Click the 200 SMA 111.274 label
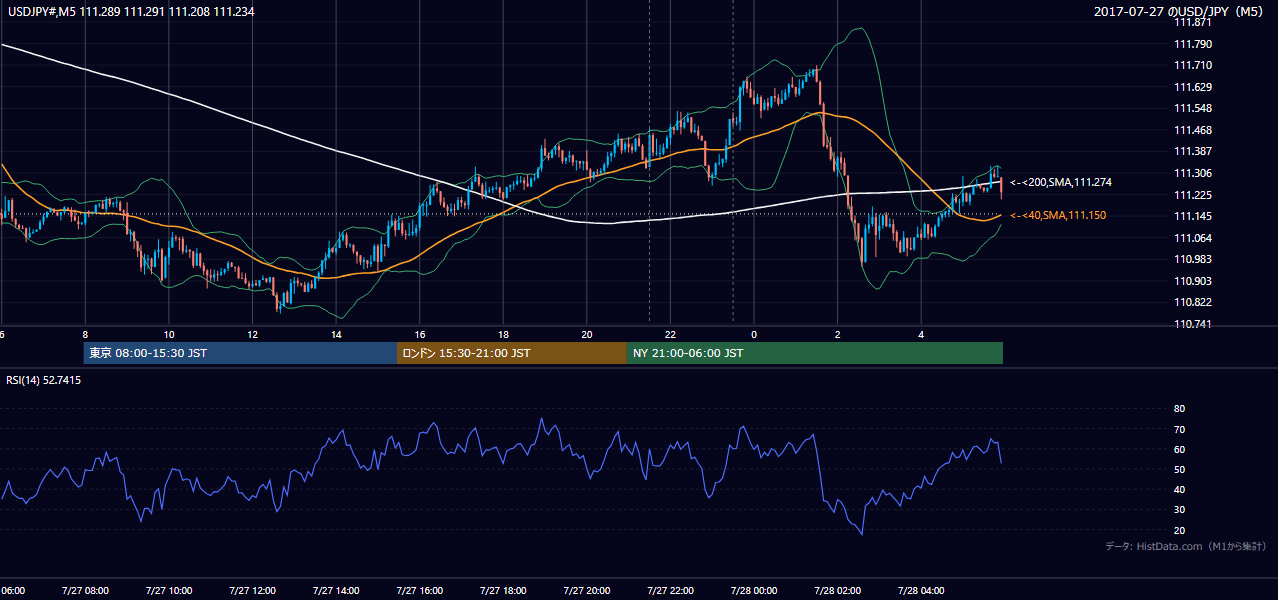This screenshot has height=600, width=1278. click(1061, 183)
